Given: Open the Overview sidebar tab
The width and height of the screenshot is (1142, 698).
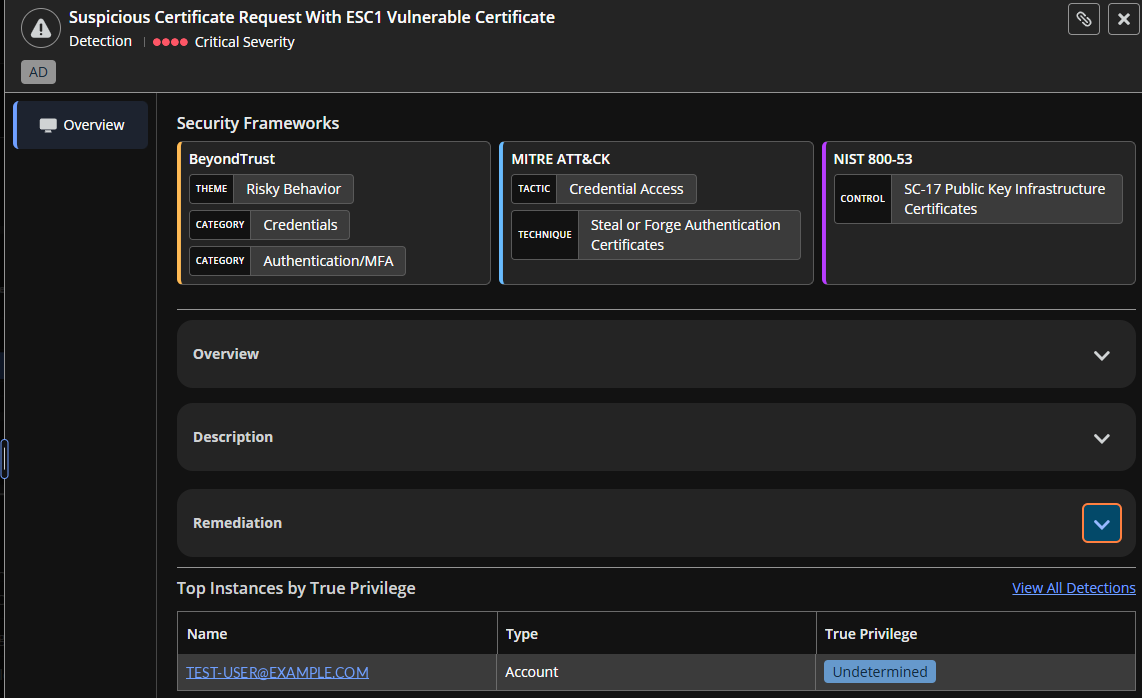Looking at the screenshot, I should (x=81, y=125).
